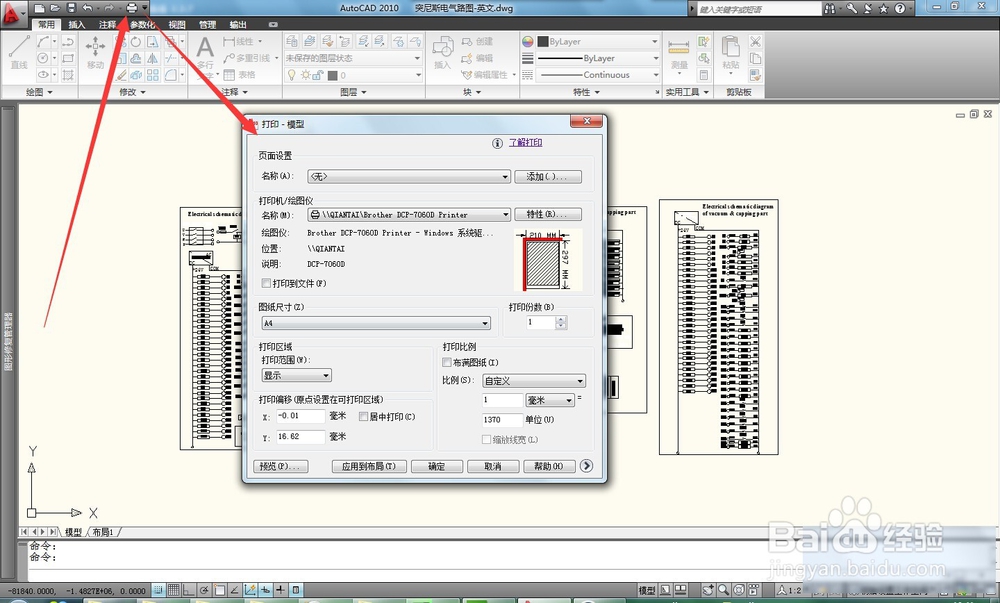Click the Paste (粘贴) icon
Image resolution: width=1000 pixels, height=603 pixels.
730,54
